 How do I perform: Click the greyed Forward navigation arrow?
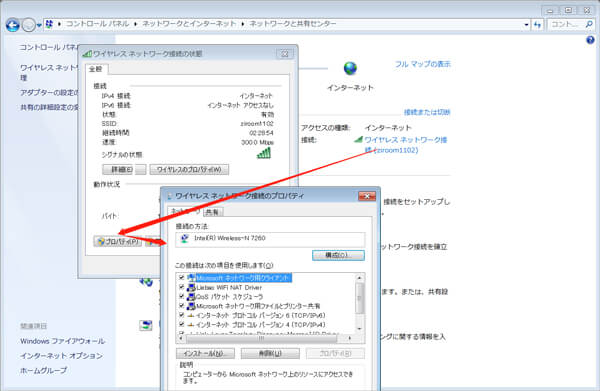tap(29, 25)
